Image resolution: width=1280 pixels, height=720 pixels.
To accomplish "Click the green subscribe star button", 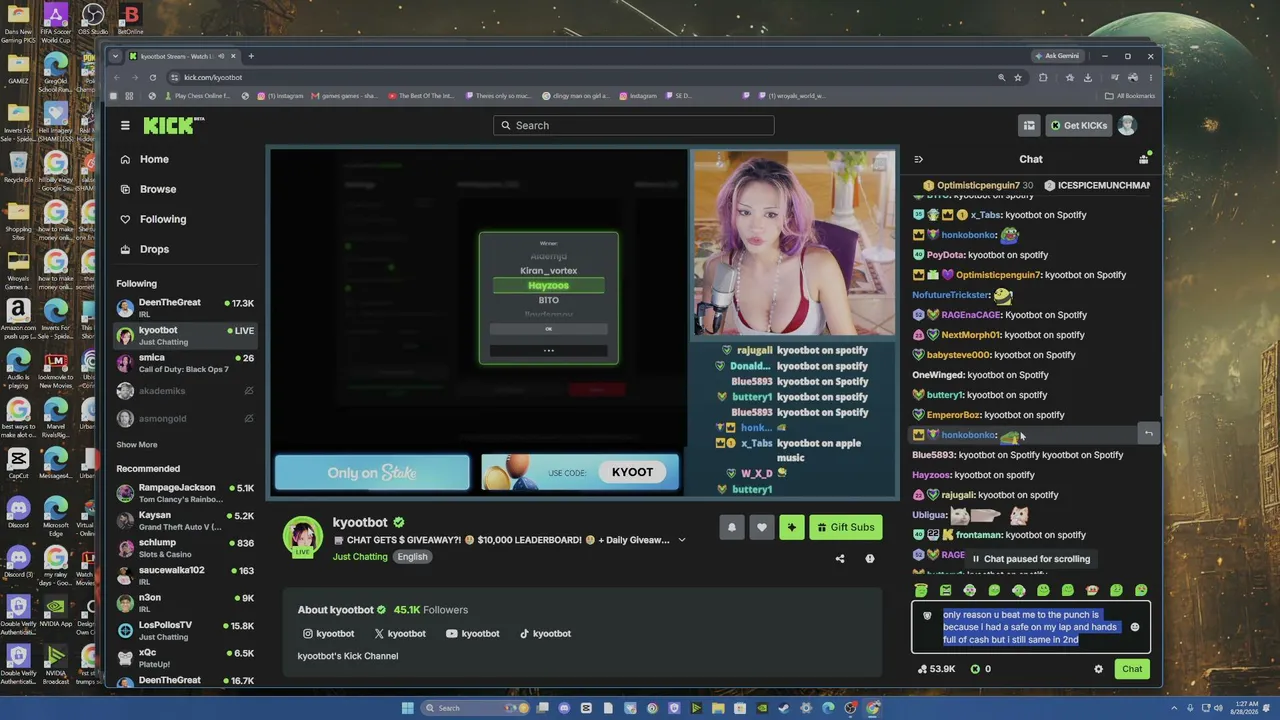I will click(792, 527).
